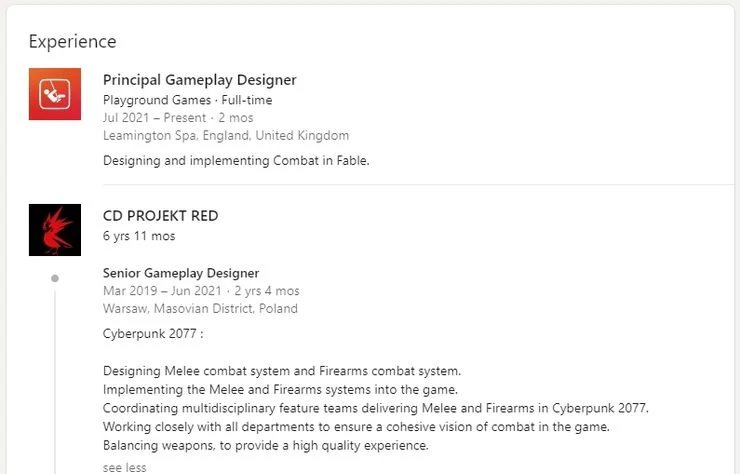The width and height of the screenshot is (740, 474).
Task: Open the CD PROJEKT RED company name
Action: (x=160, y=216)
